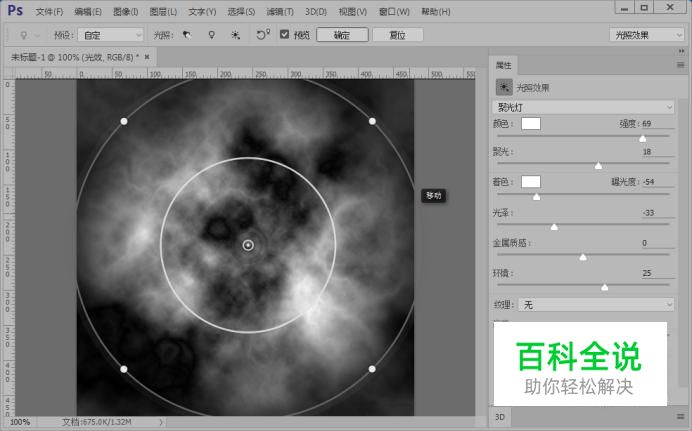Viewport: 692px width, 431px height.
Task: Click the 复位 reset button
Action: pyautogui.click(x=398, y=35)
